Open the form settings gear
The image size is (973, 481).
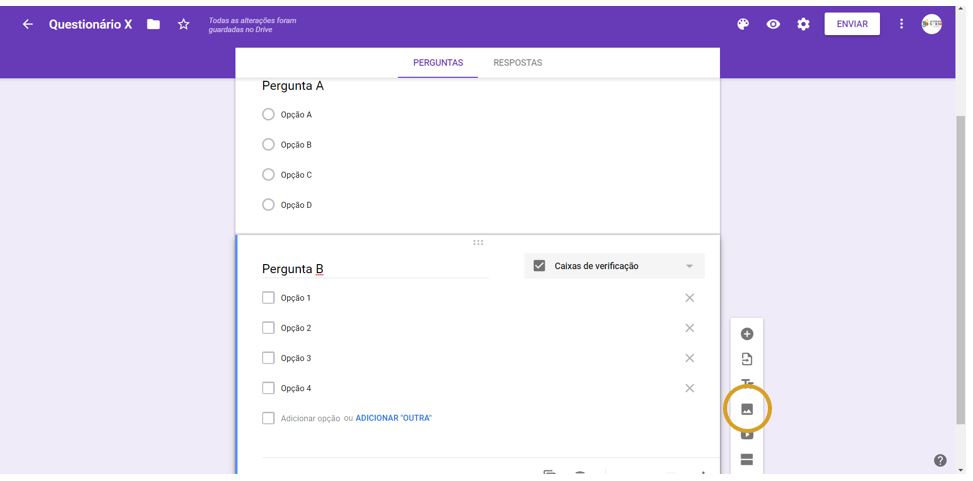803,24
